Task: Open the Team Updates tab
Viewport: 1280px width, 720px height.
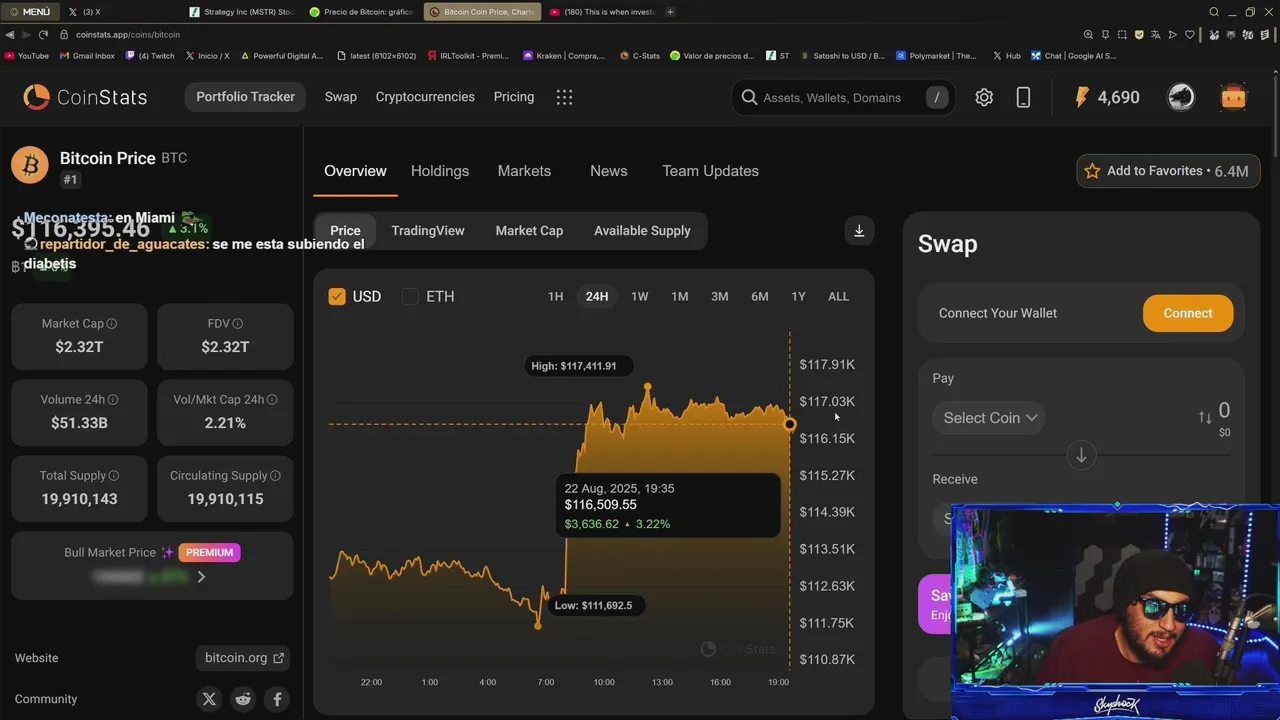Action: [x=710, y=171]
